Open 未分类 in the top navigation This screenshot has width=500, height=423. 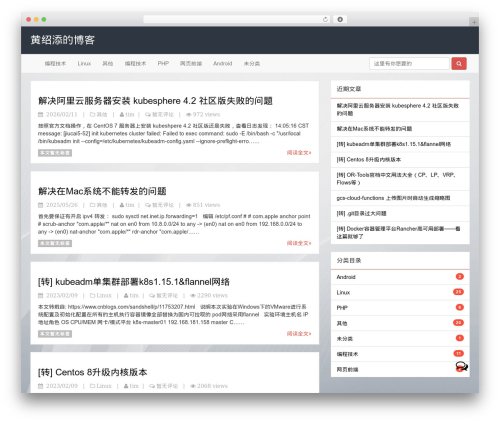(252, 63)
